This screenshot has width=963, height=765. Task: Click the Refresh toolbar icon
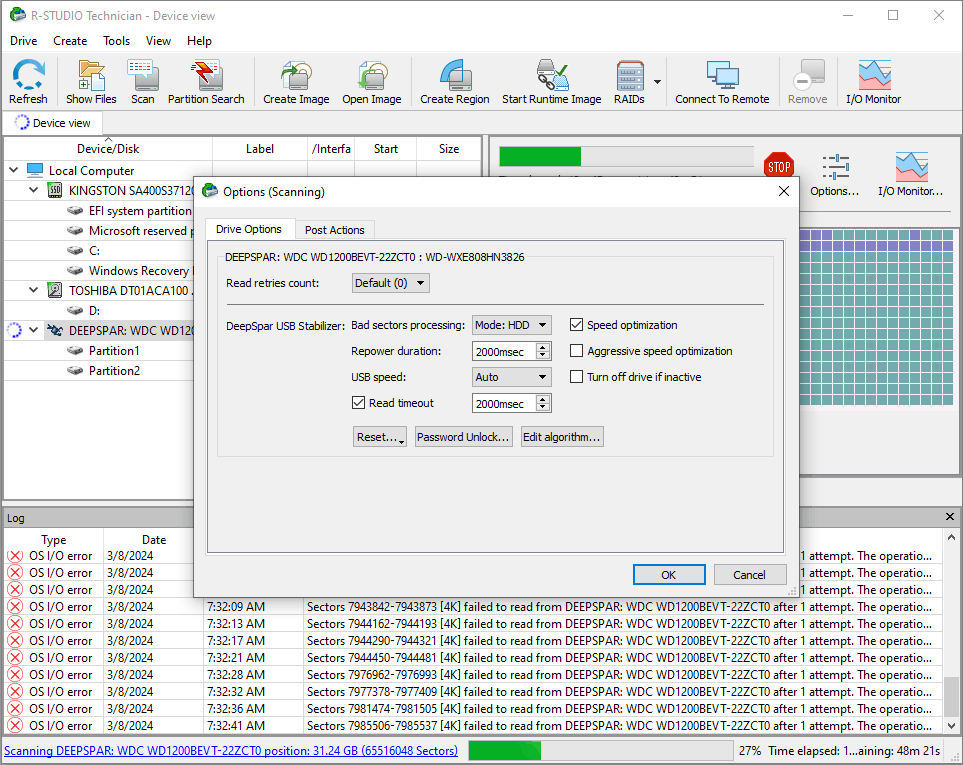[28, 82]
